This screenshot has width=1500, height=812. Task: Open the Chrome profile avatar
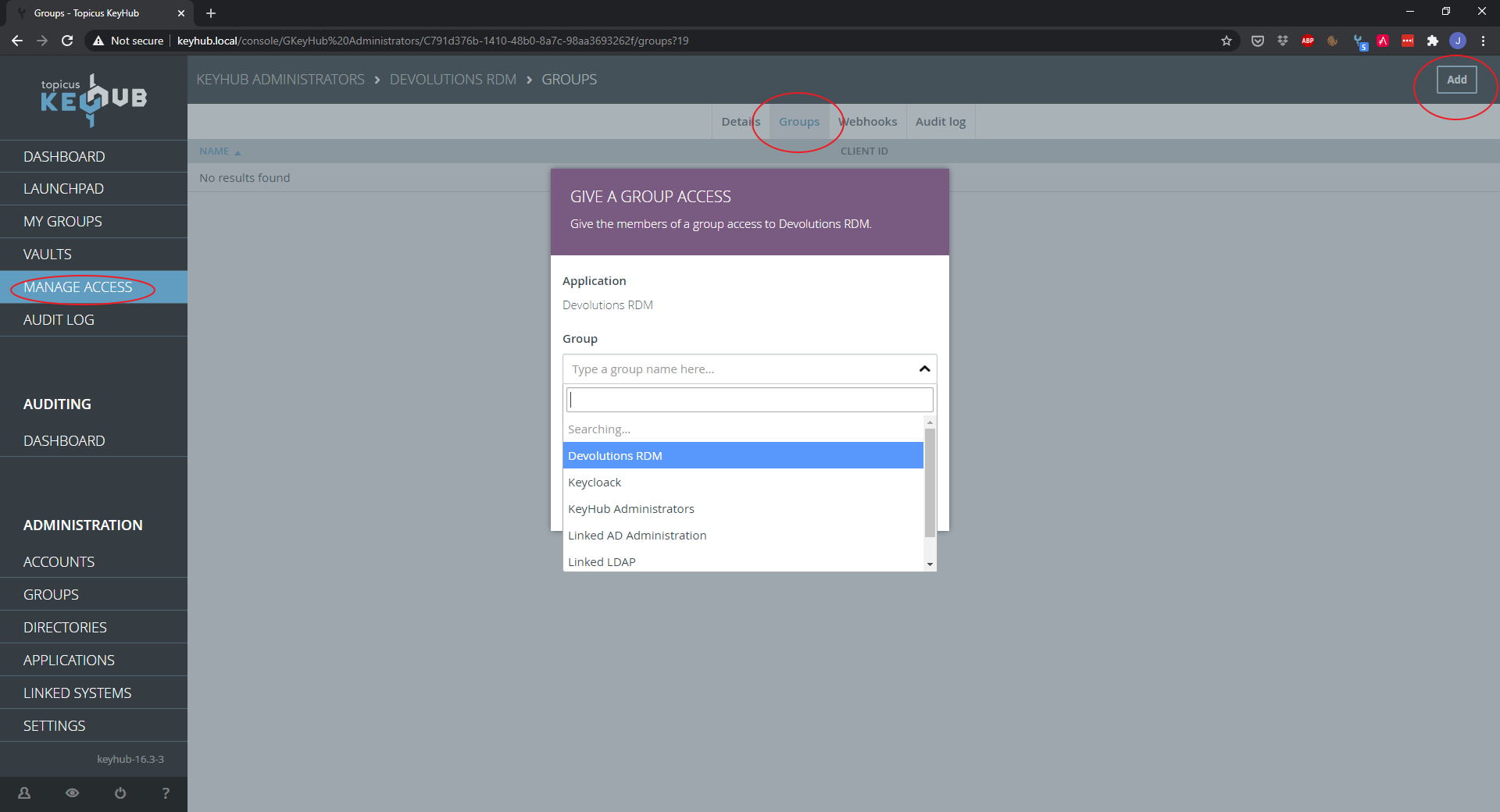(1458, 41)
